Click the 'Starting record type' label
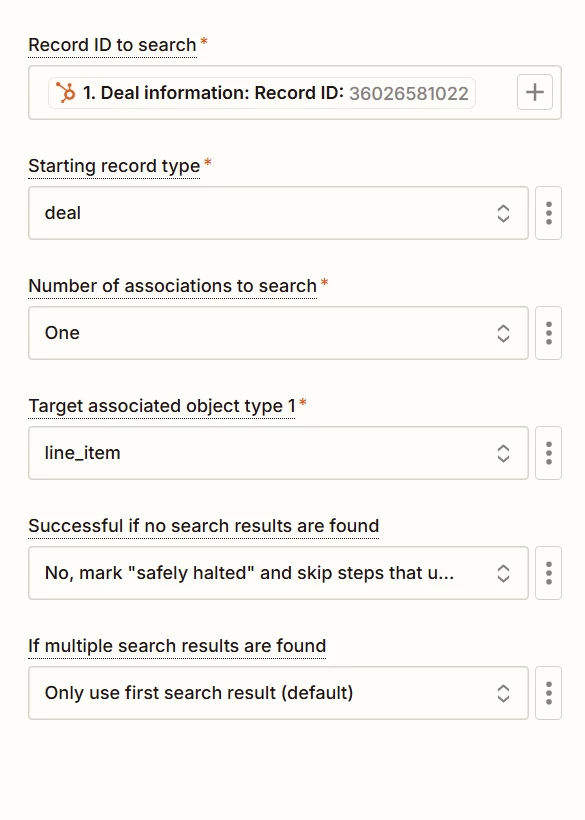 (x=114, y=166)
